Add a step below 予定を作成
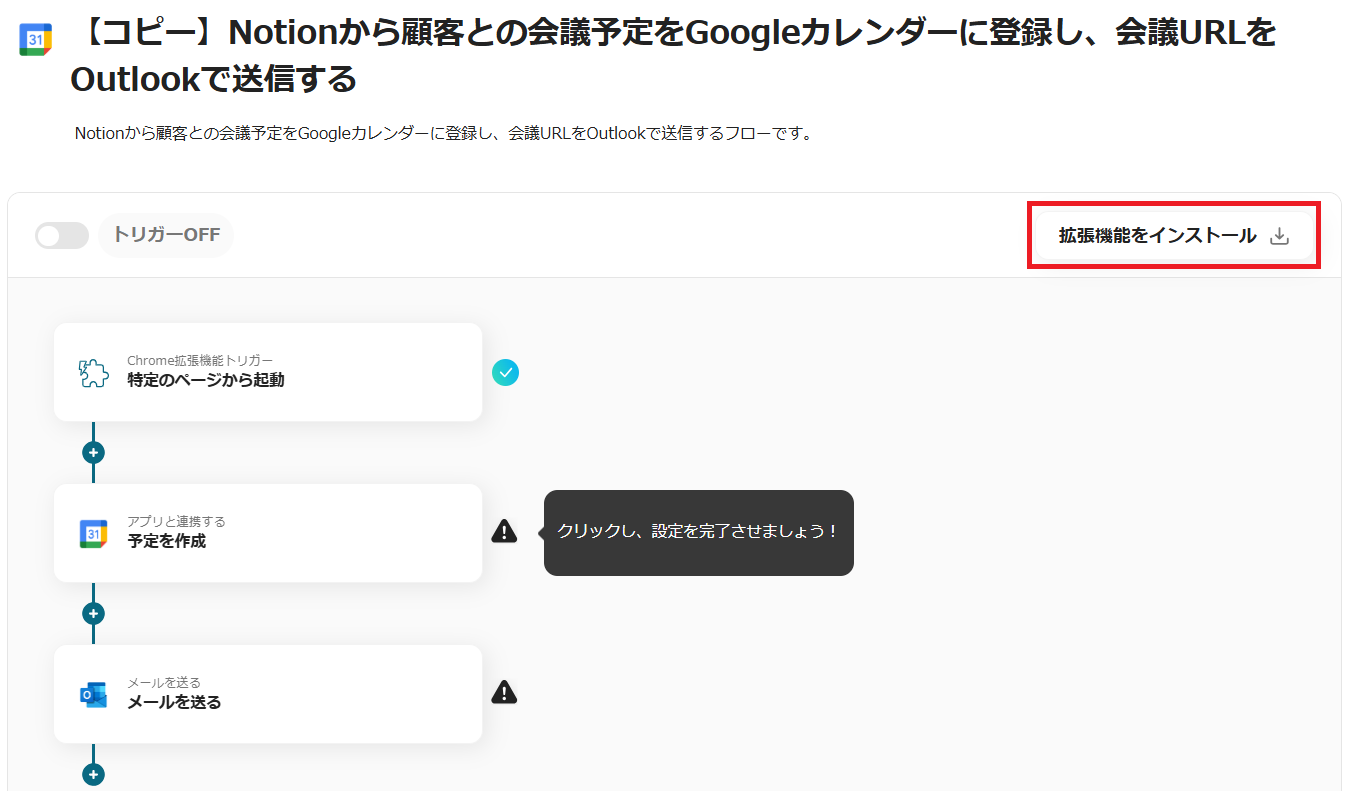The width and height of the screenshot is (1352, 791). (94, 614)
